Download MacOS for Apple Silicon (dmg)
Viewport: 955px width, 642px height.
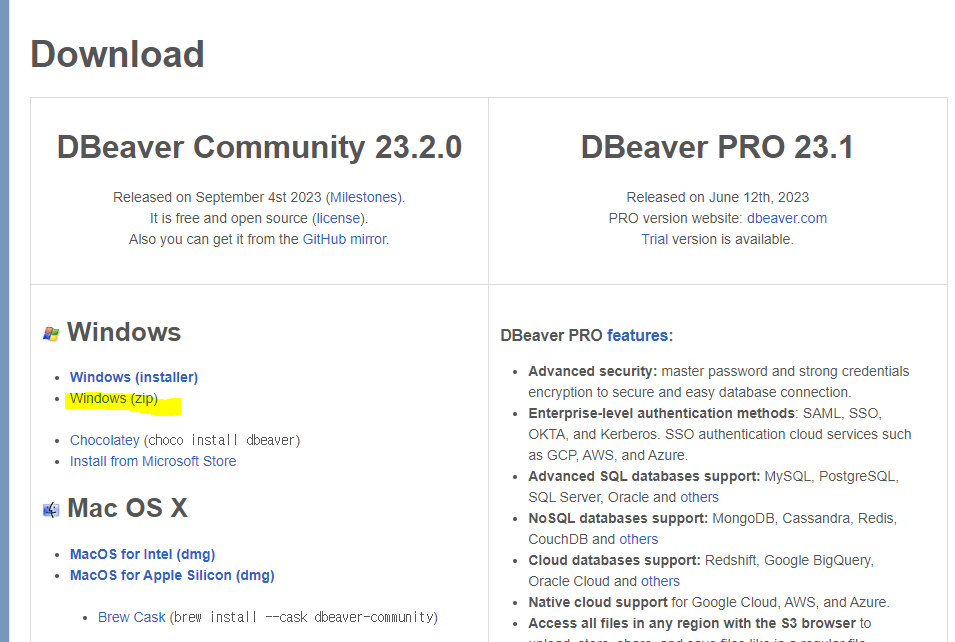tap(172, 576)
